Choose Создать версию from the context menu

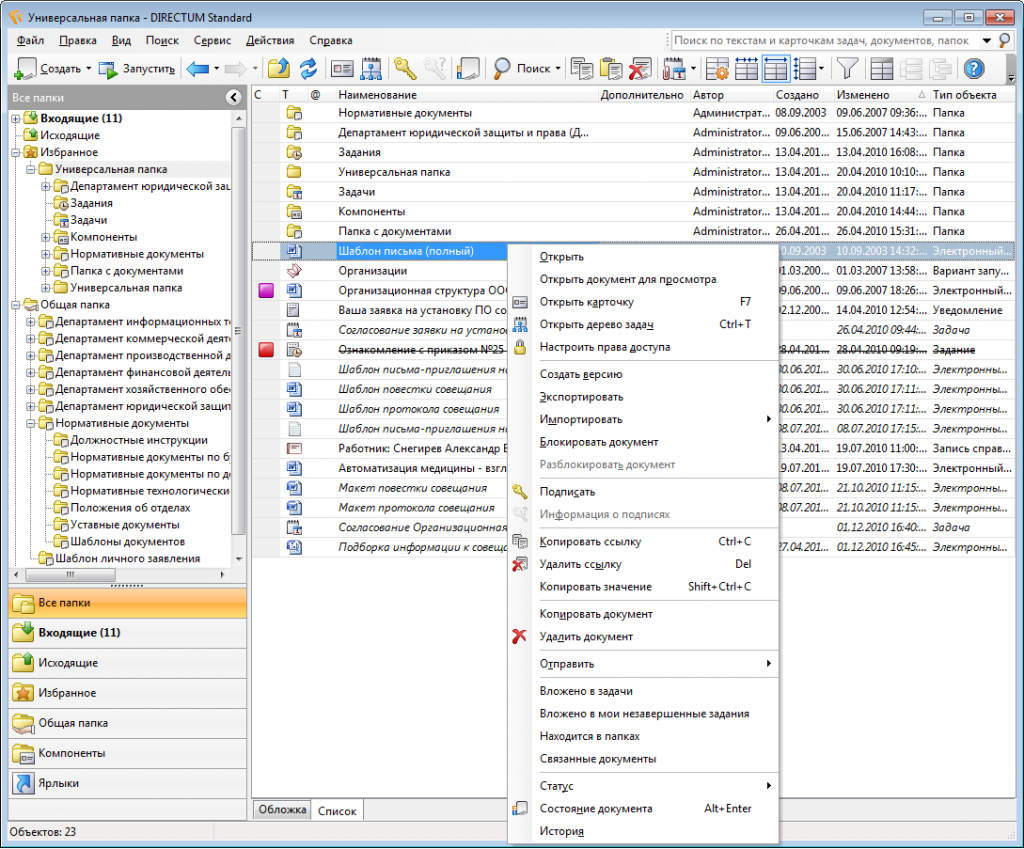point(643,374)
